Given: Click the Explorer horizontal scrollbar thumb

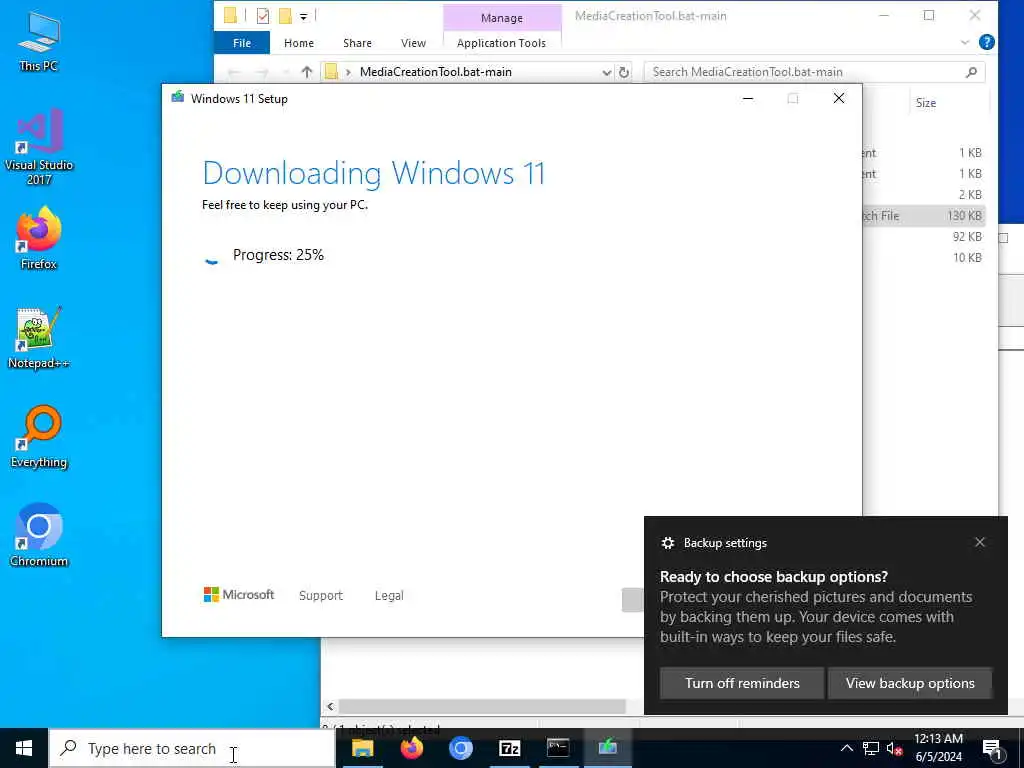Looking at the screenshot, I should pyautogui.click(x=482, y=707).
